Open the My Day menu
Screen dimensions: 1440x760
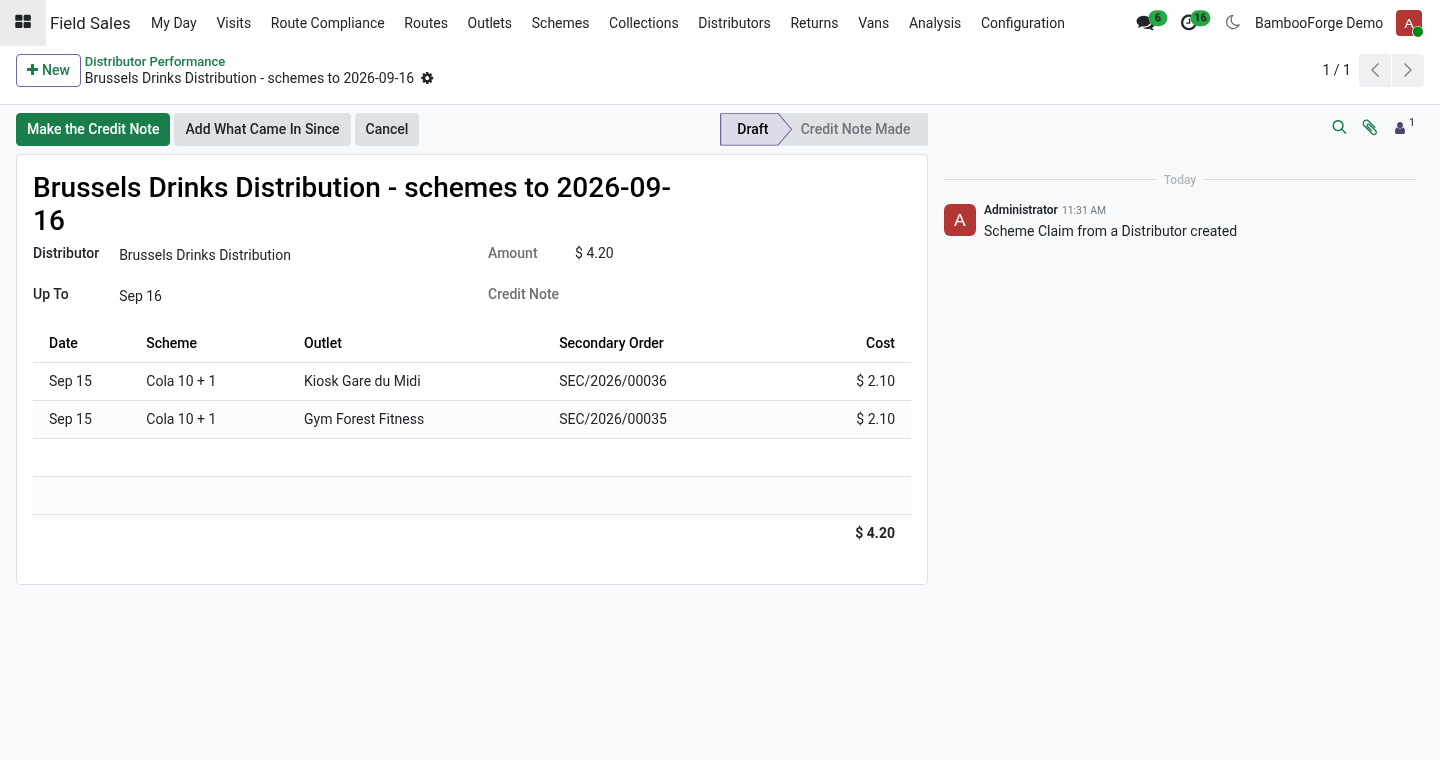[x=174, y=23]
